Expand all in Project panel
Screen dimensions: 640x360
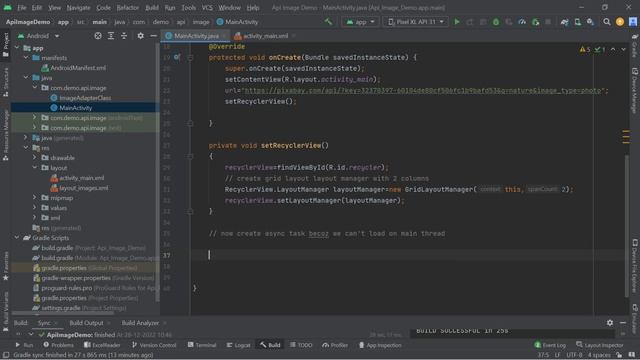pos(111,36)
